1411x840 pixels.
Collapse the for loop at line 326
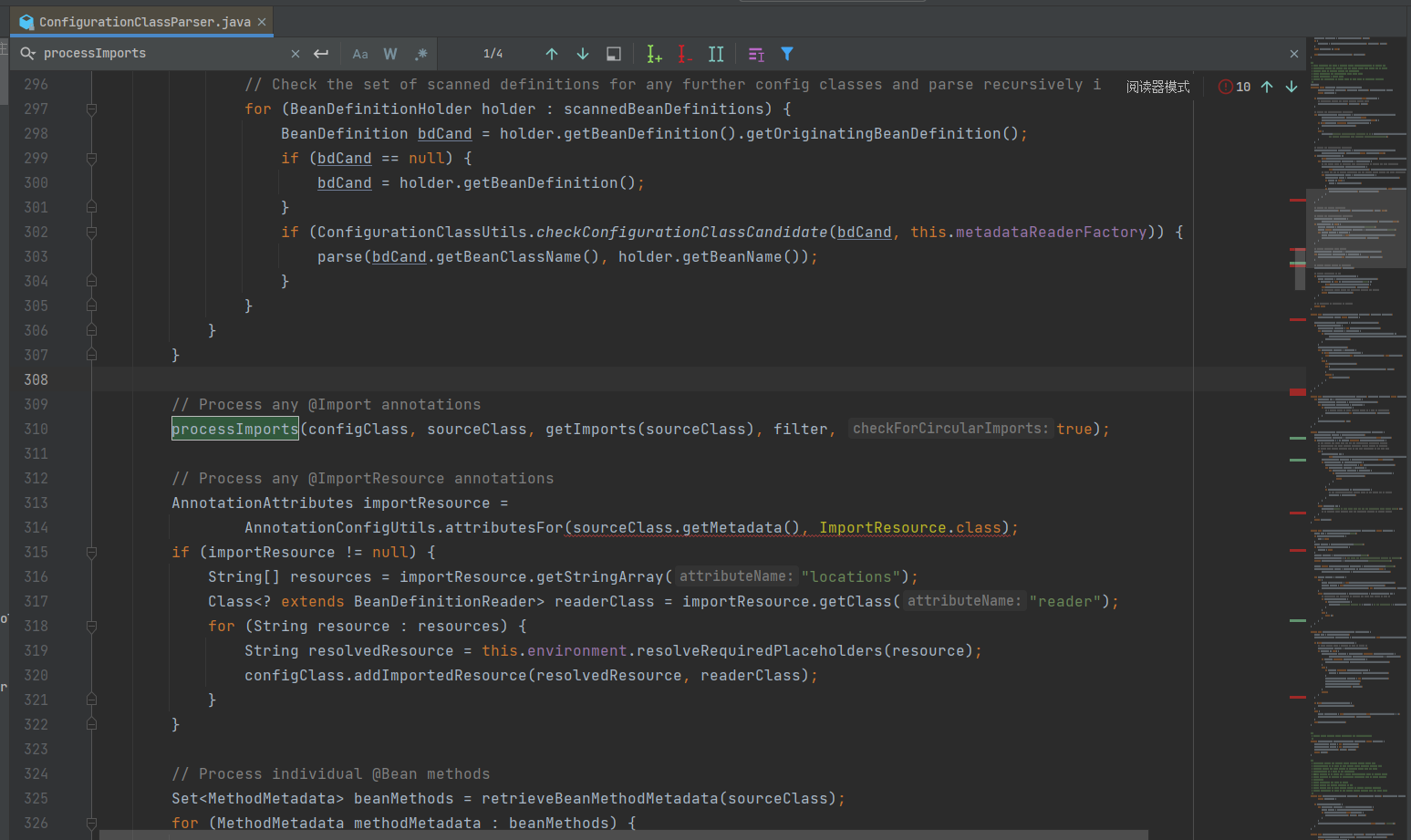click(91, 824)
